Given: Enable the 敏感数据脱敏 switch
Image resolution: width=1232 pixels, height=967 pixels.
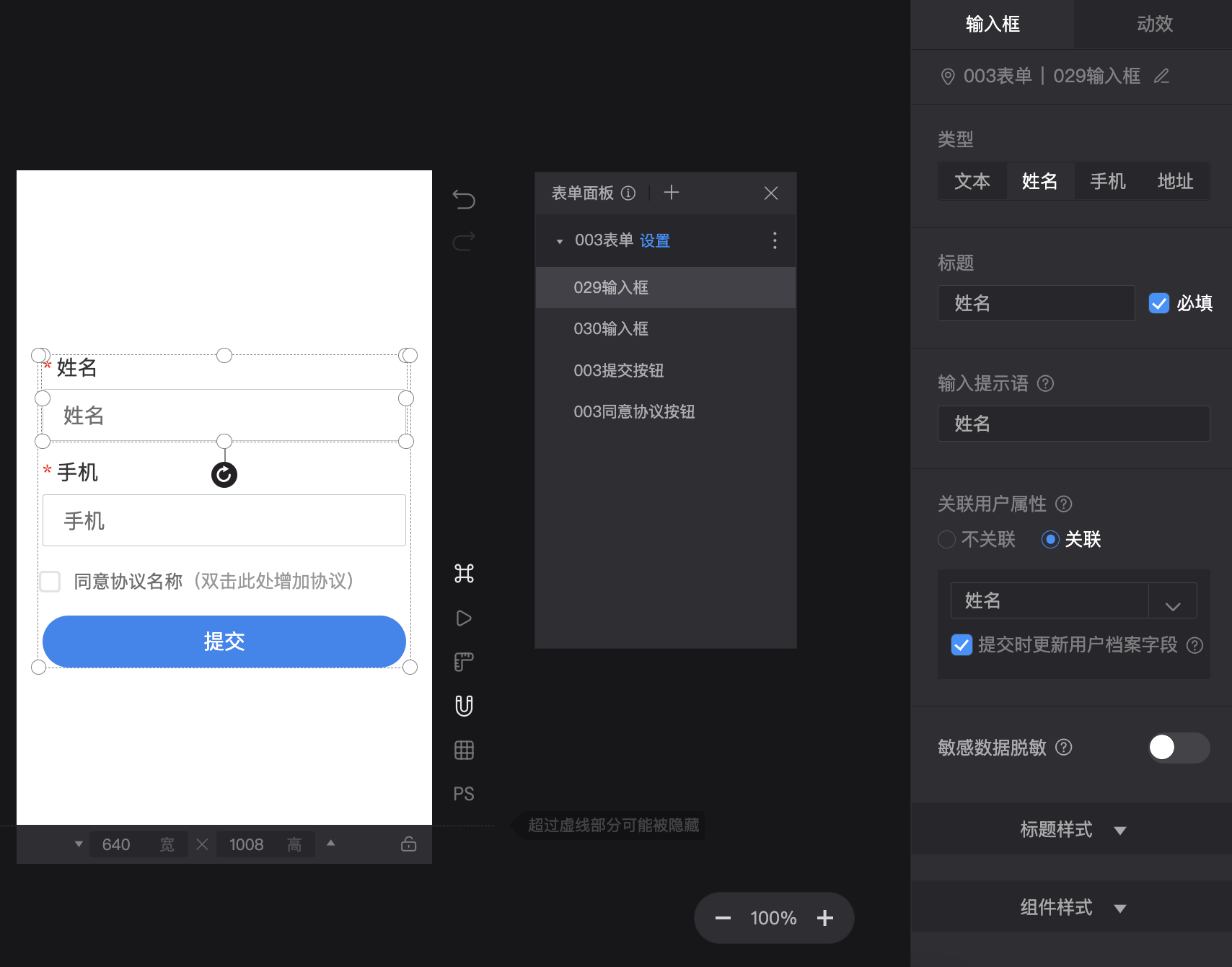Looking at the screenshot, I should click(x=1179, y=748).
